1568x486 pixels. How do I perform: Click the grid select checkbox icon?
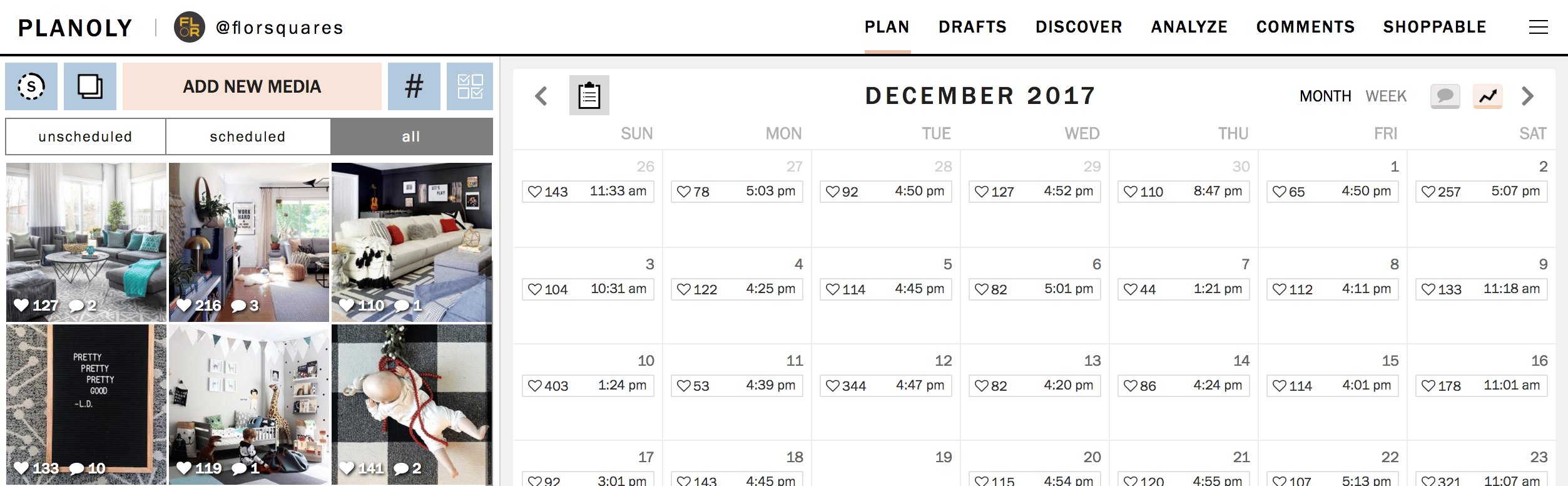pos(470,86)
